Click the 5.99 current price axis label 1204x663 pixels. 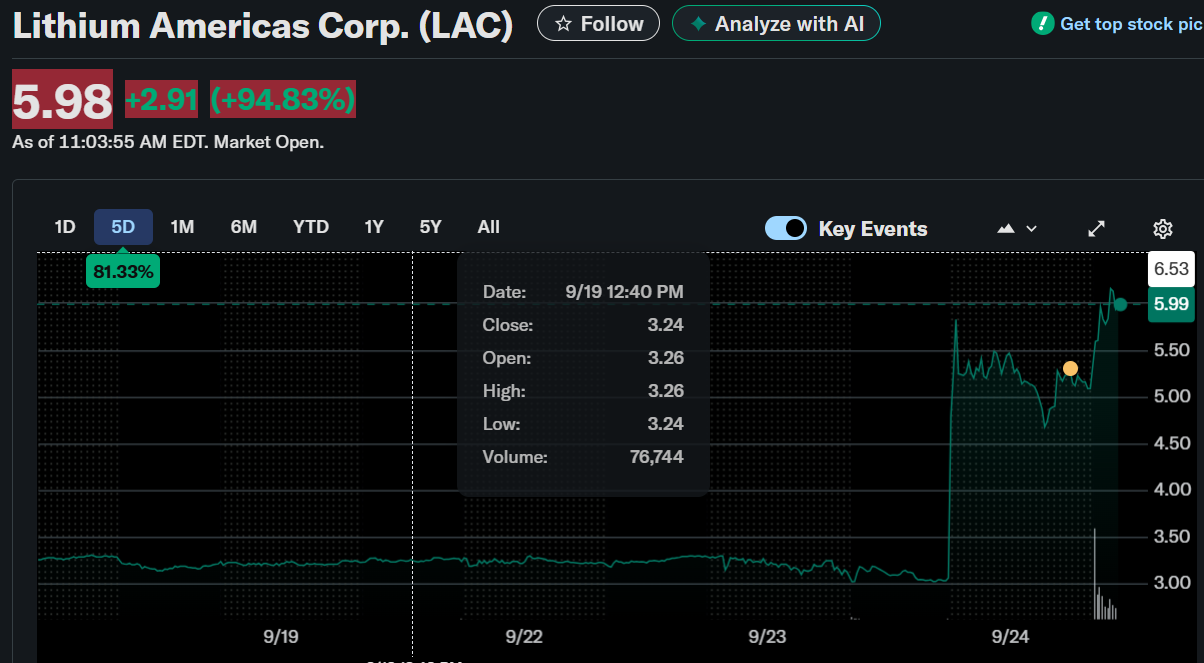tap(1171, 305)
